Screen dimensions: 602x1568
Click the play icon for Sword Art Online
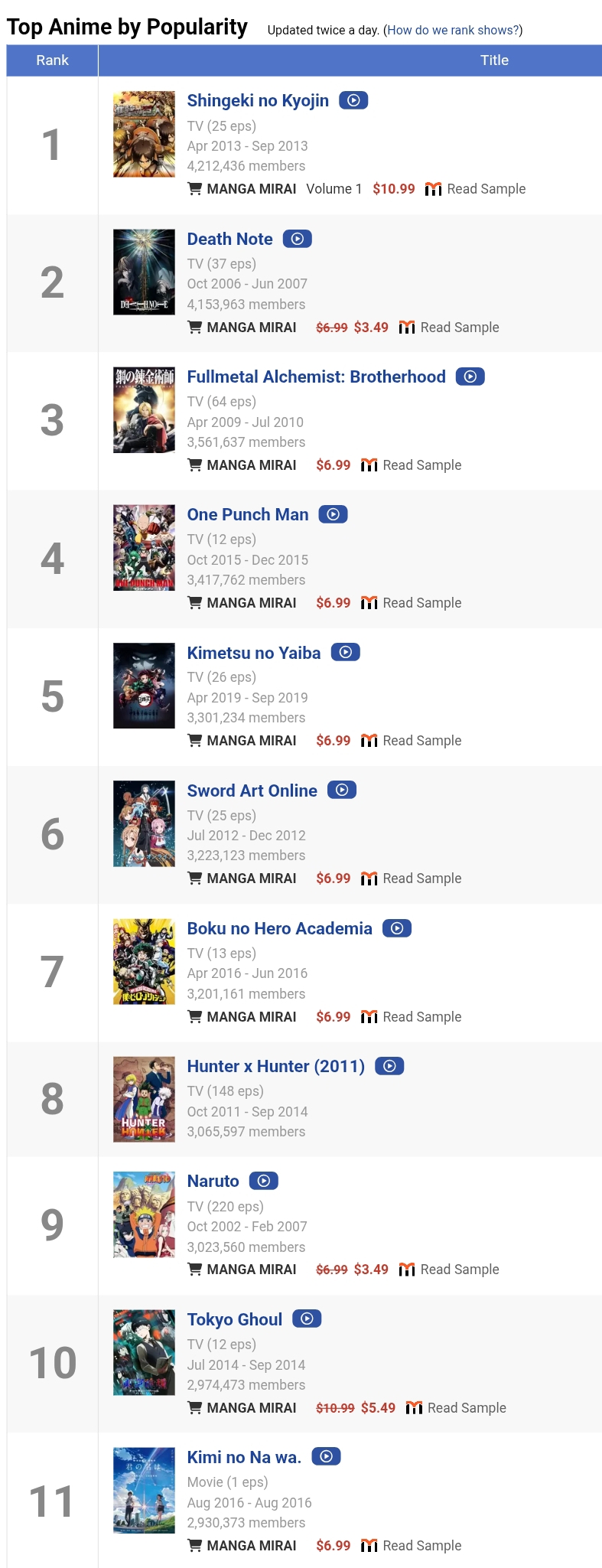[342, 790]
